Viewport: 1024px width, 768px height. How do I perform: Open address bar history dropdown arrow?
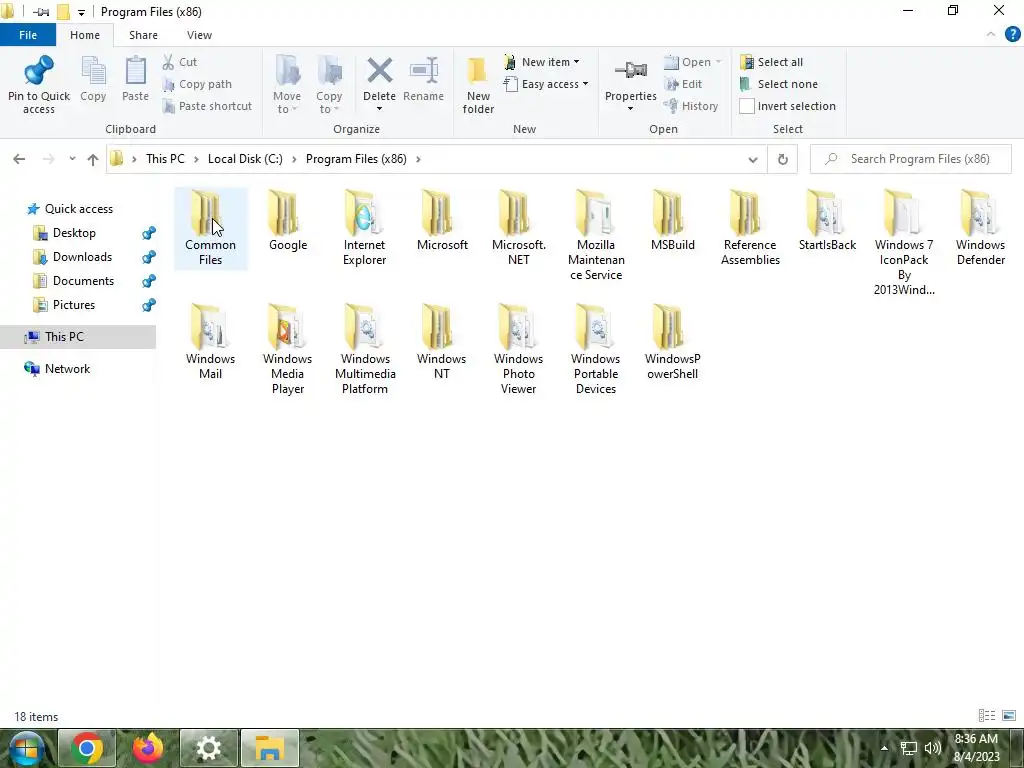click(752, 159)
